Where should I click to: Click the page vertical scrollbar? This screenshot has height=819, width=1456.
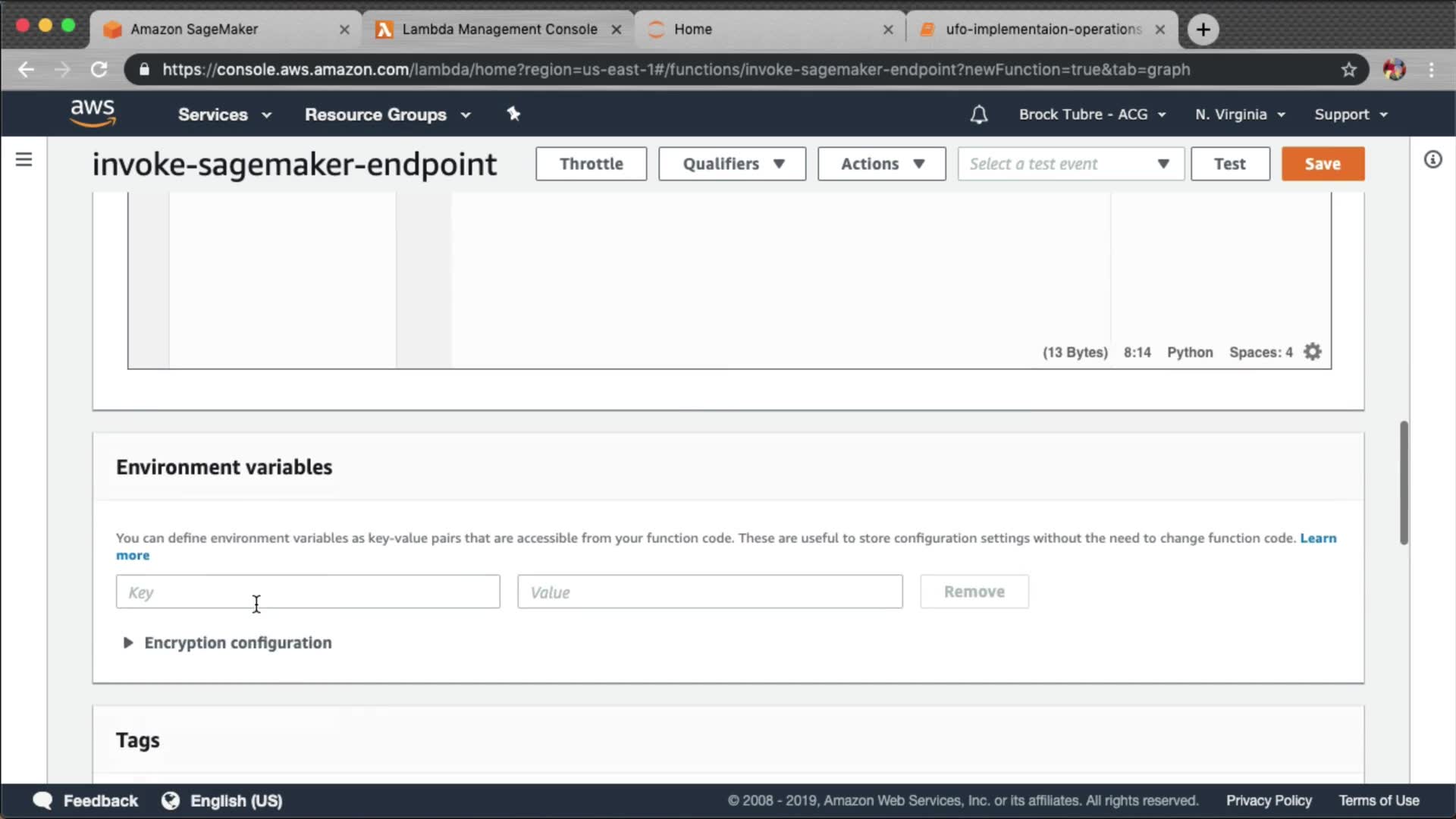1404,482
